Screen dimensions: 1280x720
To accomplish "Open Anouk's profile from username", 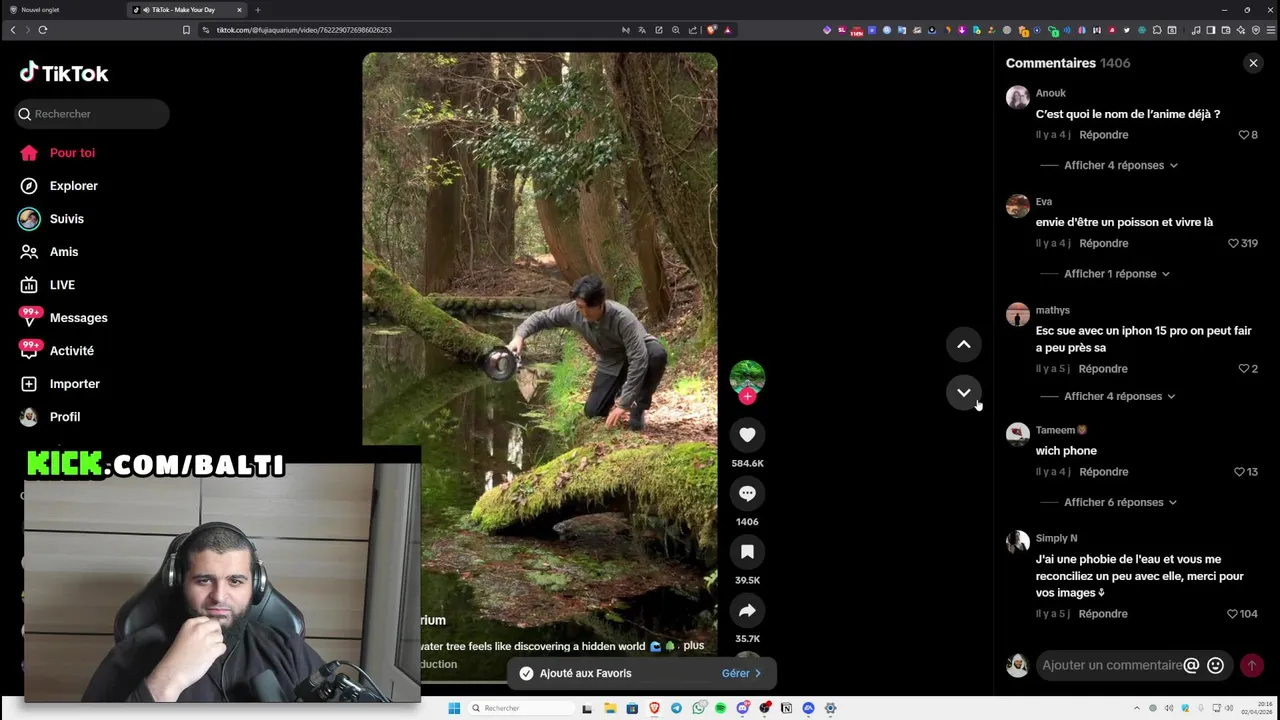I will [1051, 93].
